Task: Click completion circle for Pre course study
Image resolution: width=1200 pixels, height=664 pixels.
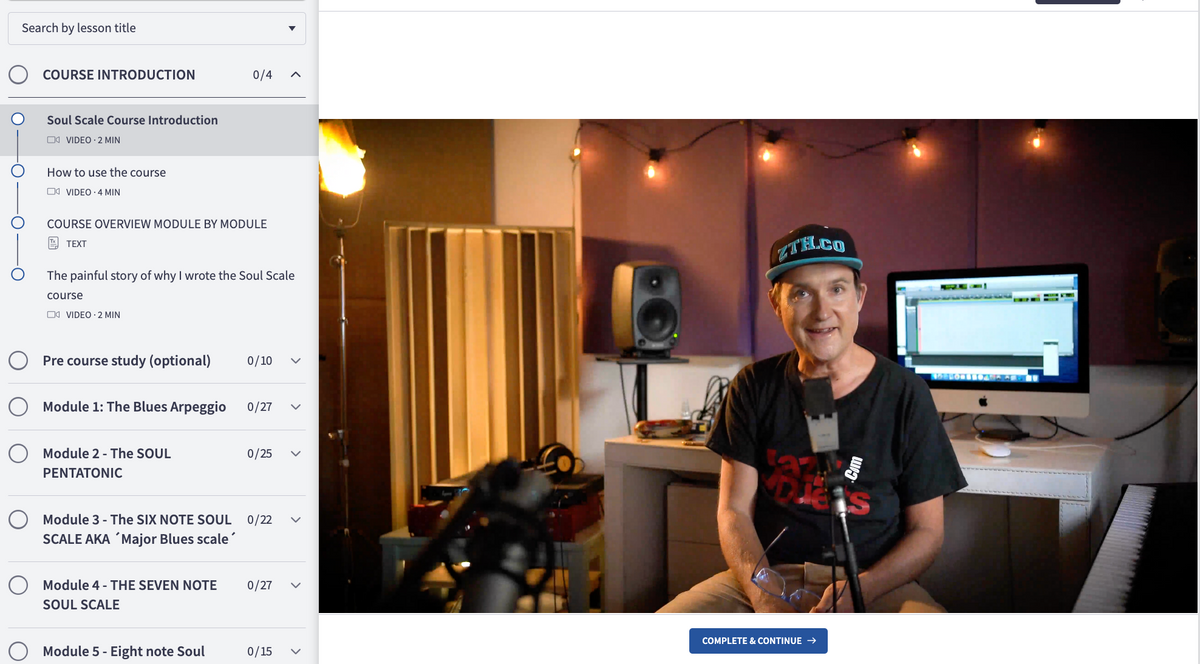Action: click(18, 361)
